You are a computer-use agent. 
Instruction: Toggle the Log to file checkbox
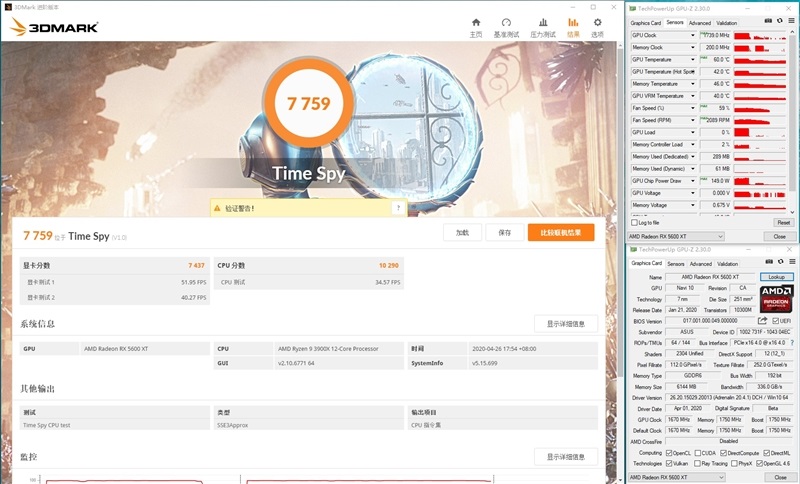[634, 222]
